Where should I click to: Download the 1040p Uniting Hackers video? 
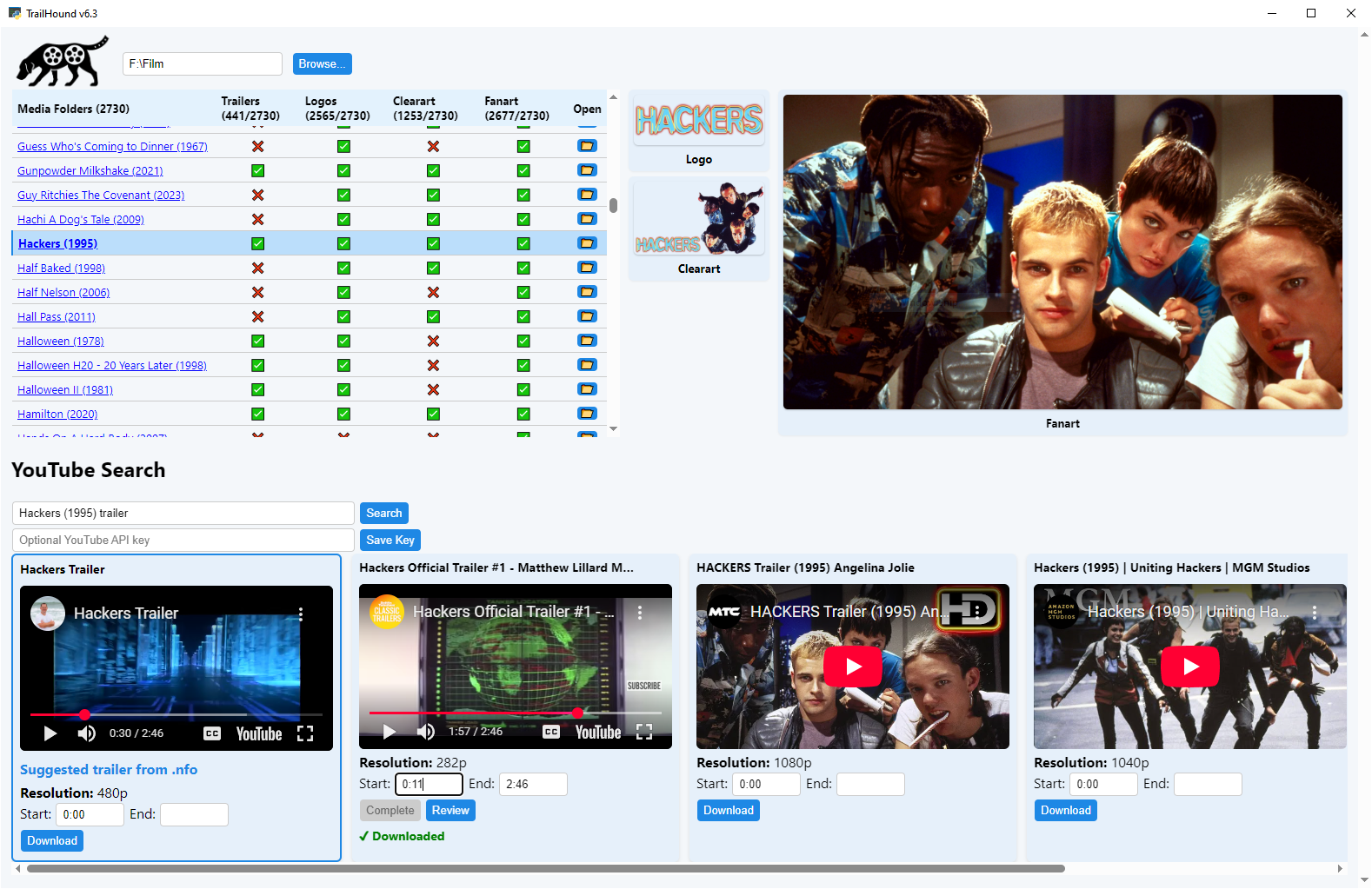pyautogui.click(x=1066, y=810)
